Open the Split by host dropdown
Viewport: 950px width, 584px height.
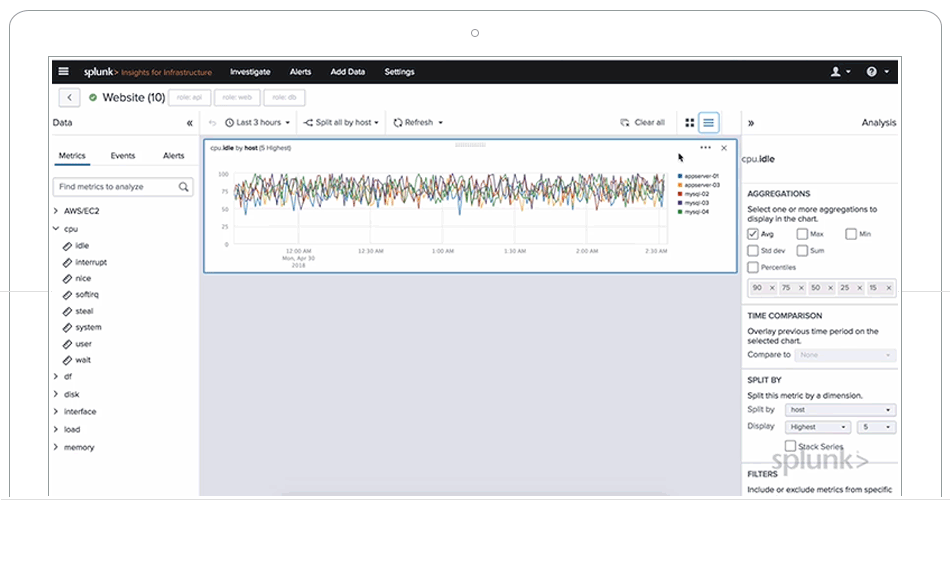pos(840,410)
